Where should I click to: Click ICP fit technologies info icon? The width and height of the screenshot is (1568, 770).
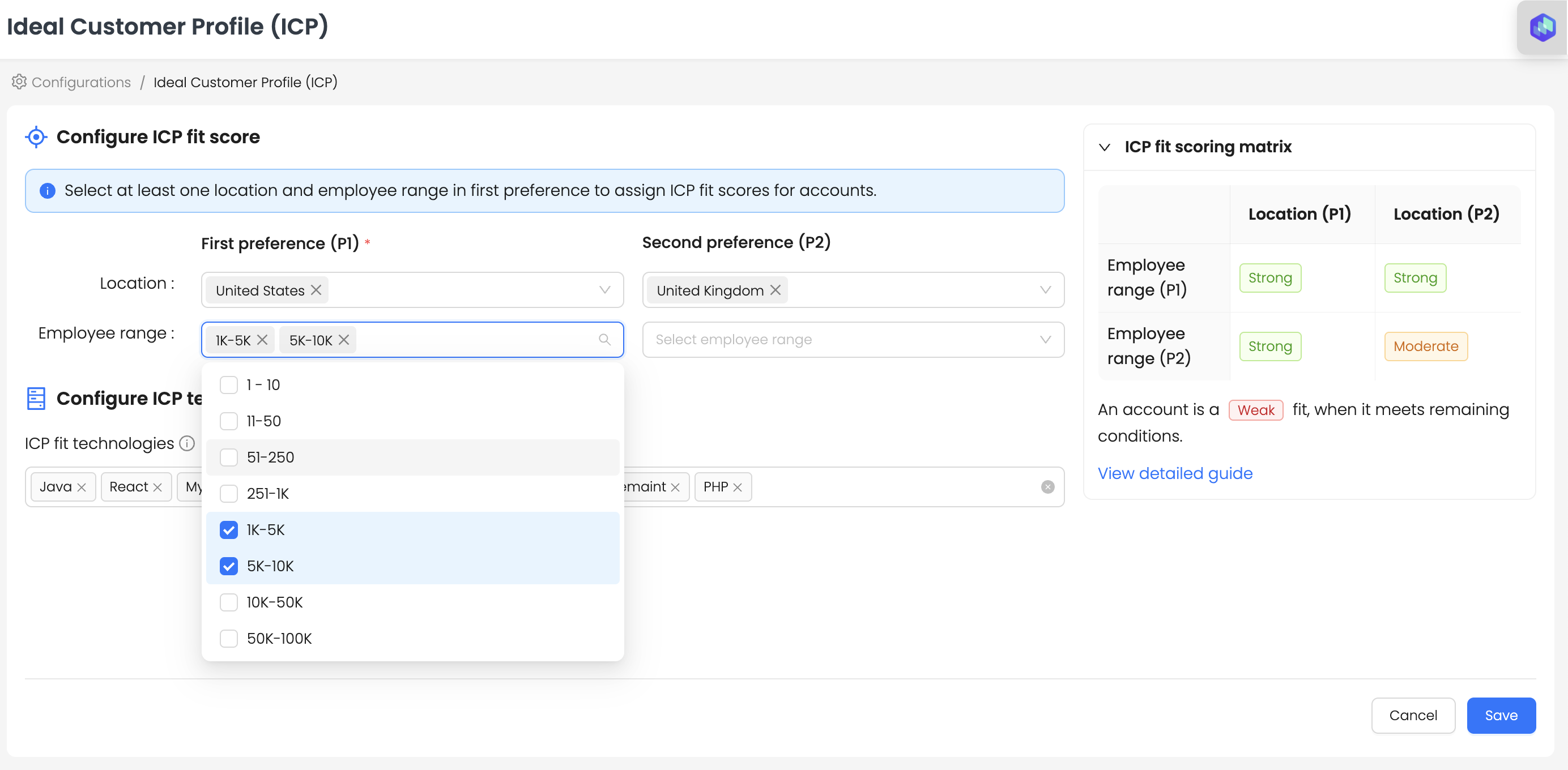[x=188, y=443]
